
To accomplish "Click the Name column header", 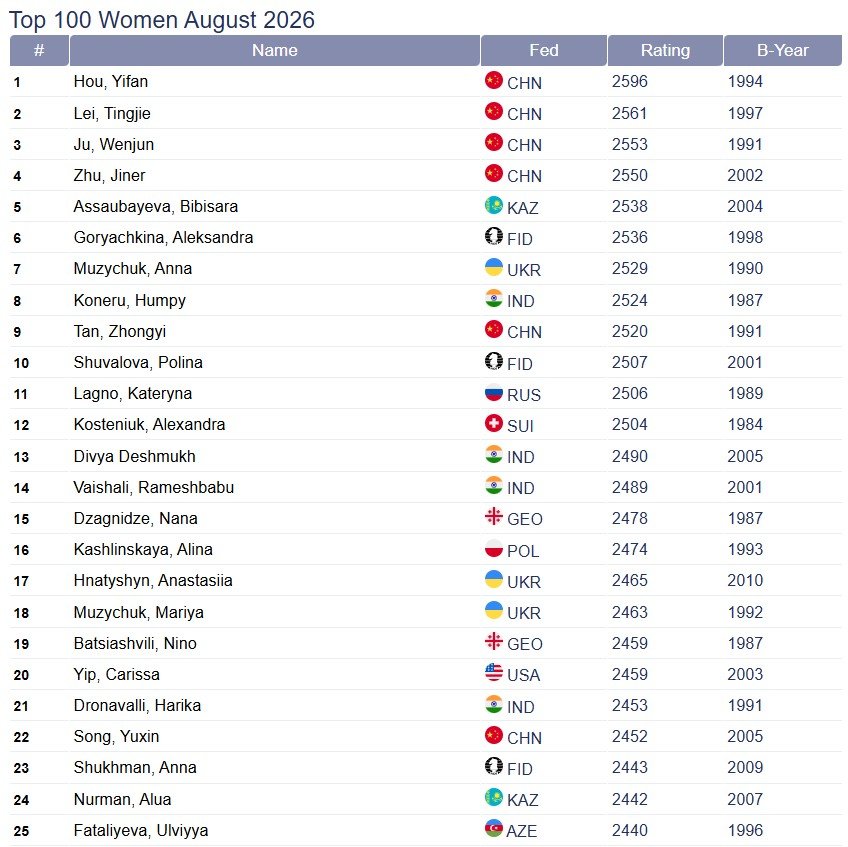I will tap(275, 50).
